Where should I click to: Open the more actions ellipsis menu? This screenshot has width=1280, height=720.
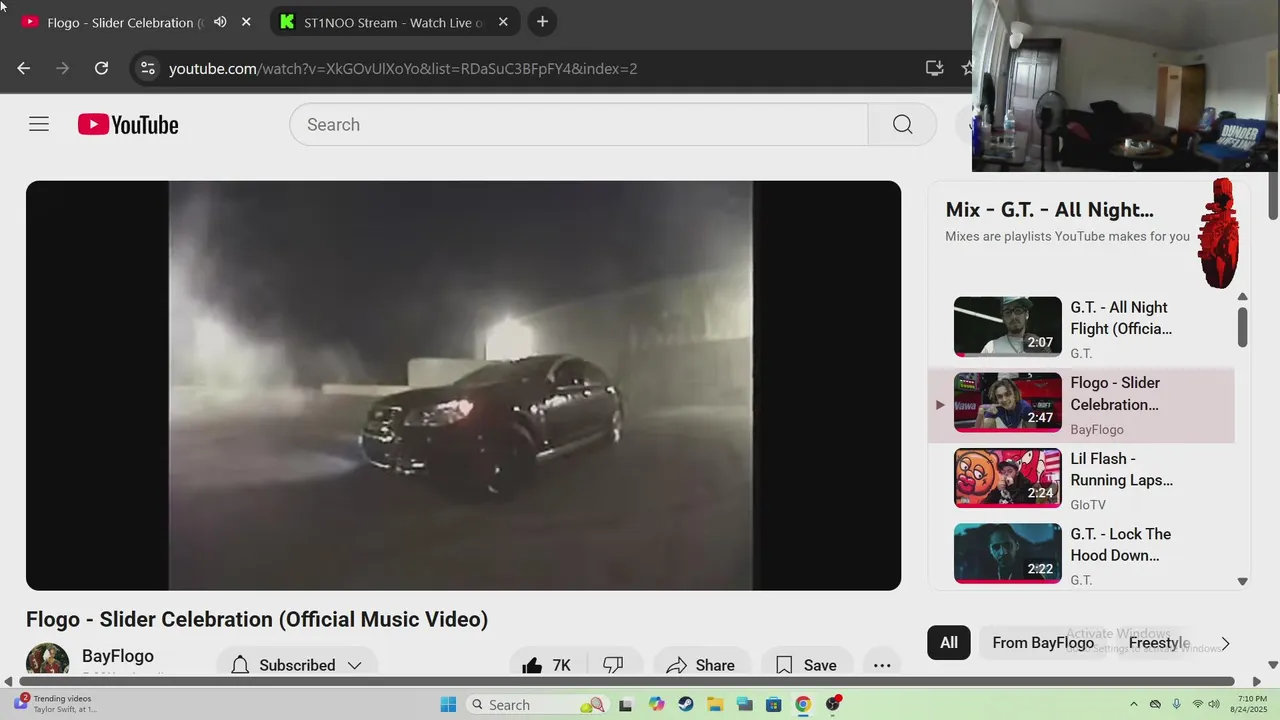click(882, 665)
